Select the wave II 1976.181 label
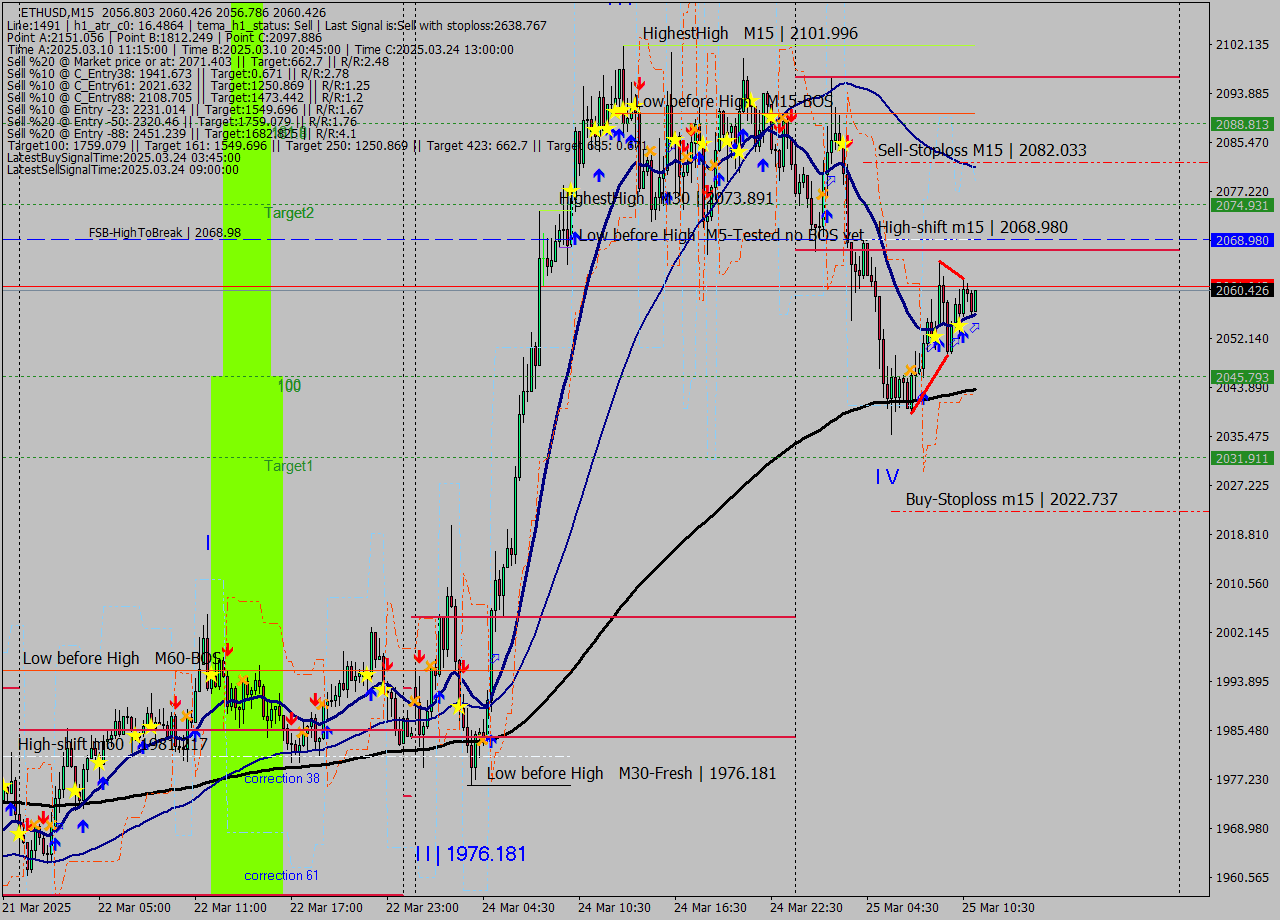Image resolution: width=1280 pixels, height=920 pixels. pos(470,854)
